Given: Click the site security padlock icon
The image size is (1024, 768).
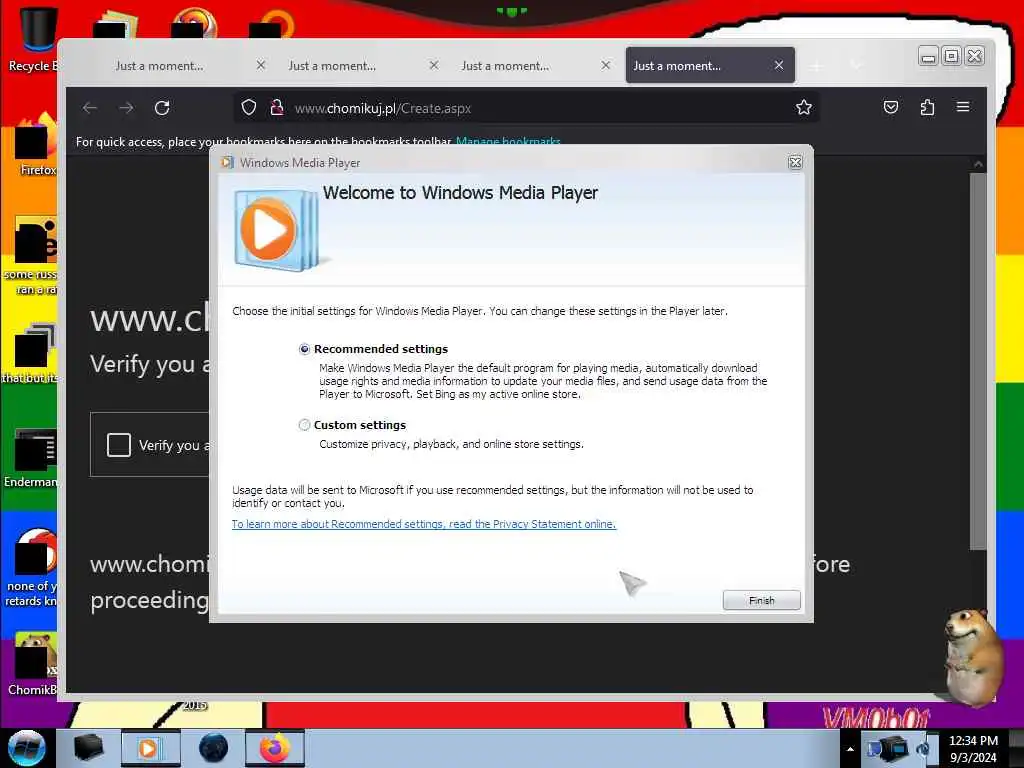Looking at the screenshot, I should tap(277, 108).
